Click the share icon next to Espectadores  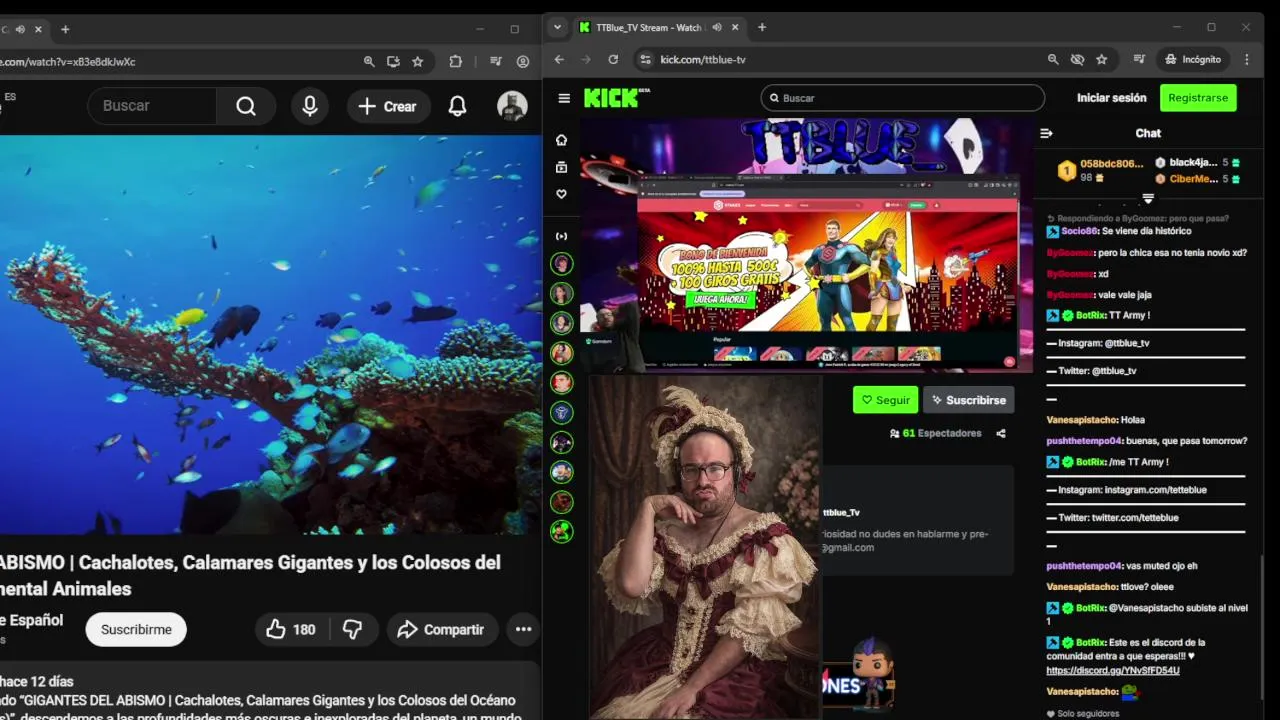(1001, 433)
